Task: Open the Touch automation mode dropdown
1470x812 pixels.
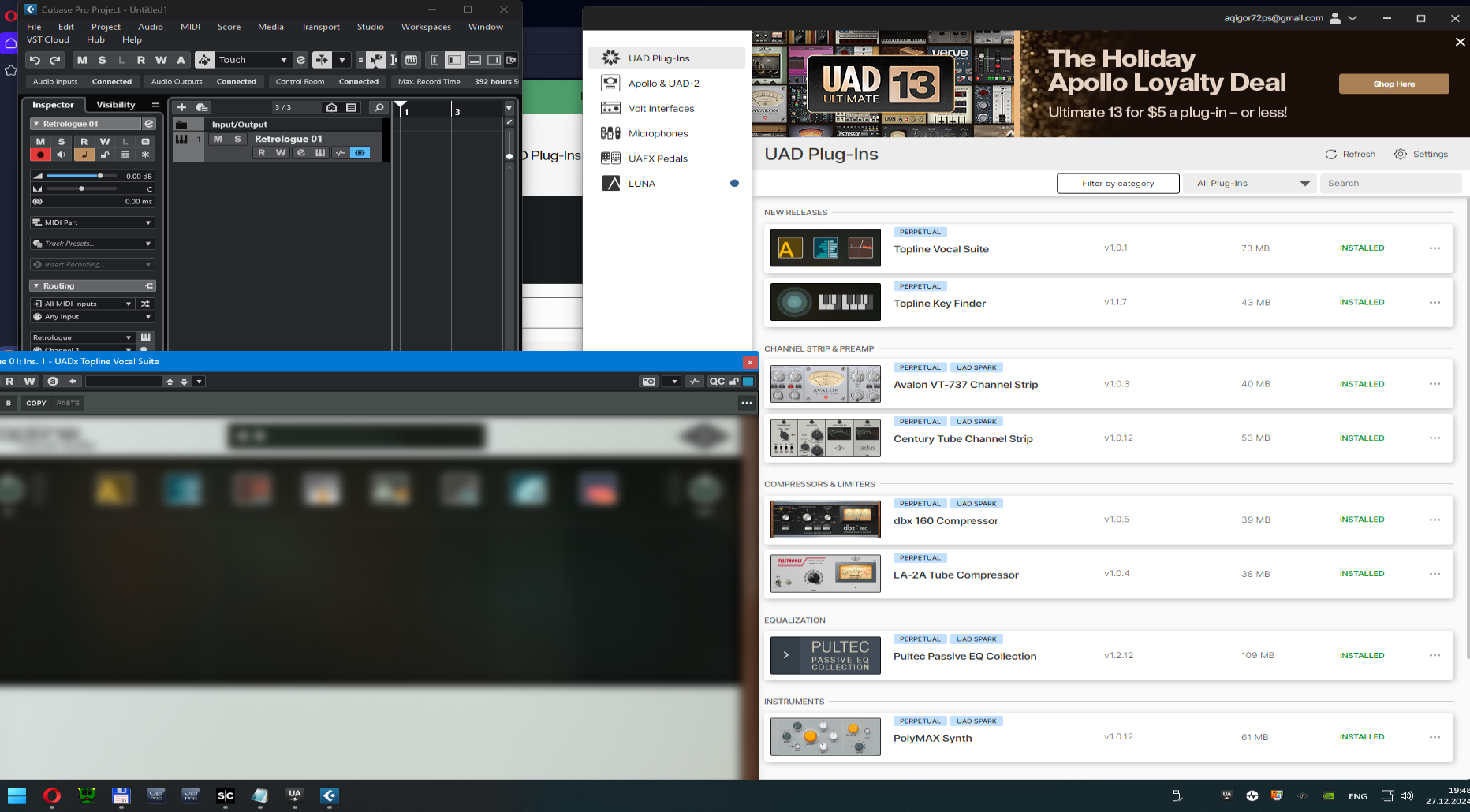Action: point(252,60)
